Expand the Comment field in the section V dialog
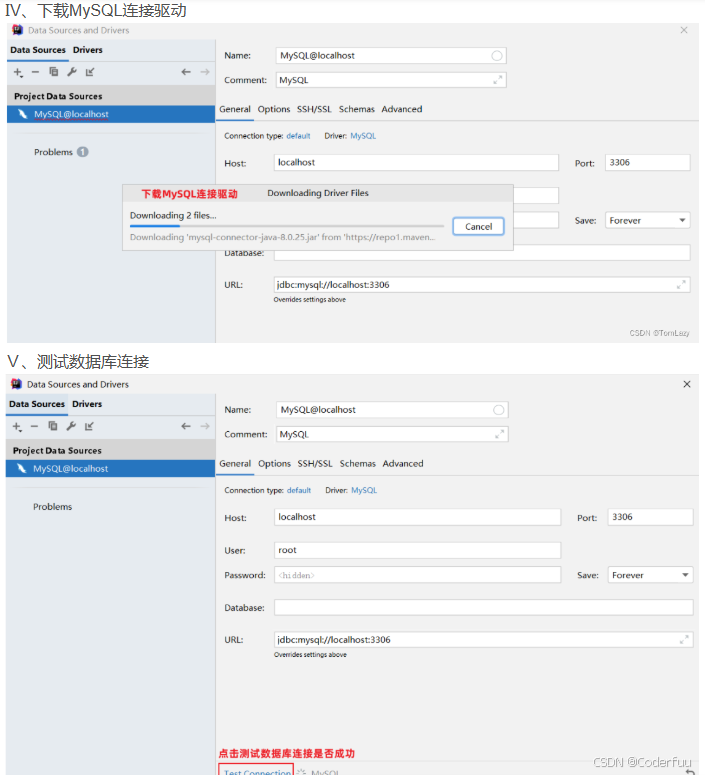Screen dimensions: 705x775 tap(500, 434)
